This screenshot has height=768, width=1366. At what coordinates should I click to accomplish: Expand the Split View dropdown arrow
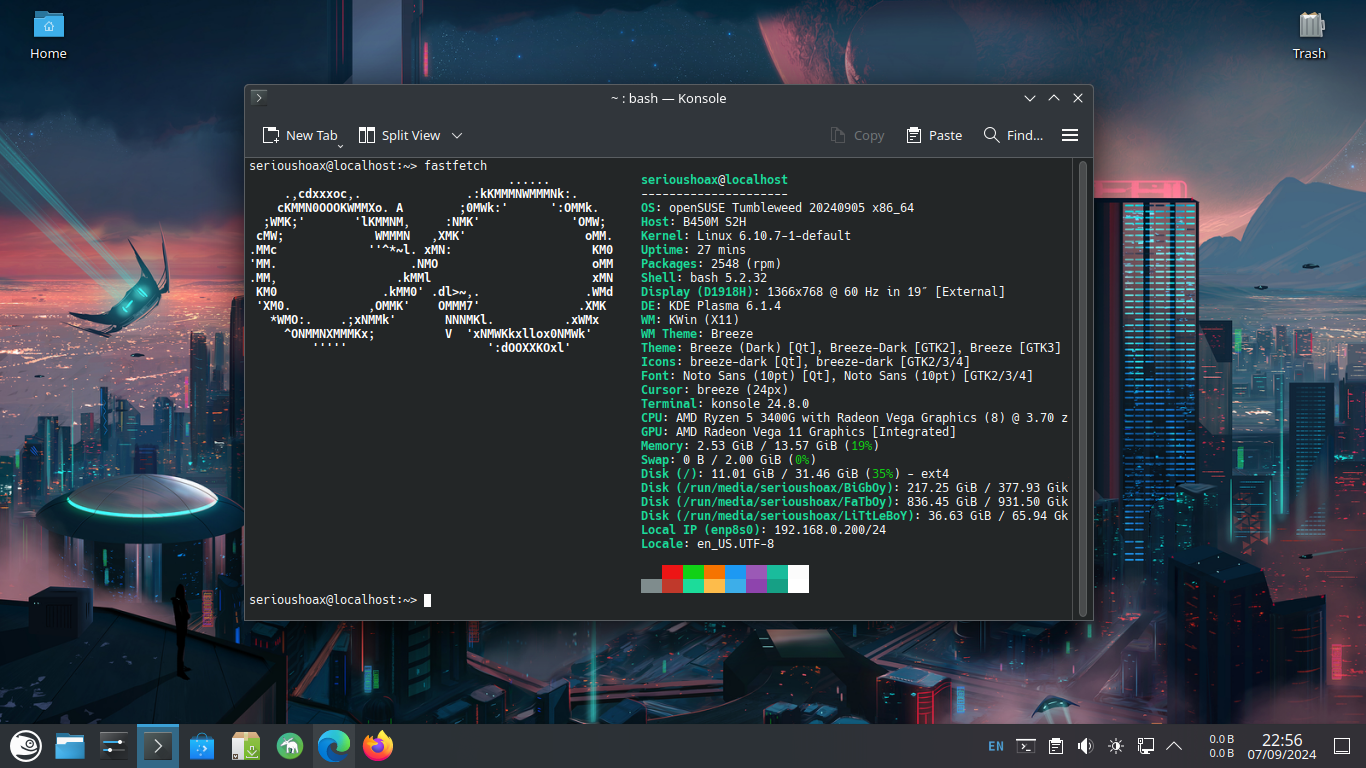pyautogui.click(x=457, y=135)
